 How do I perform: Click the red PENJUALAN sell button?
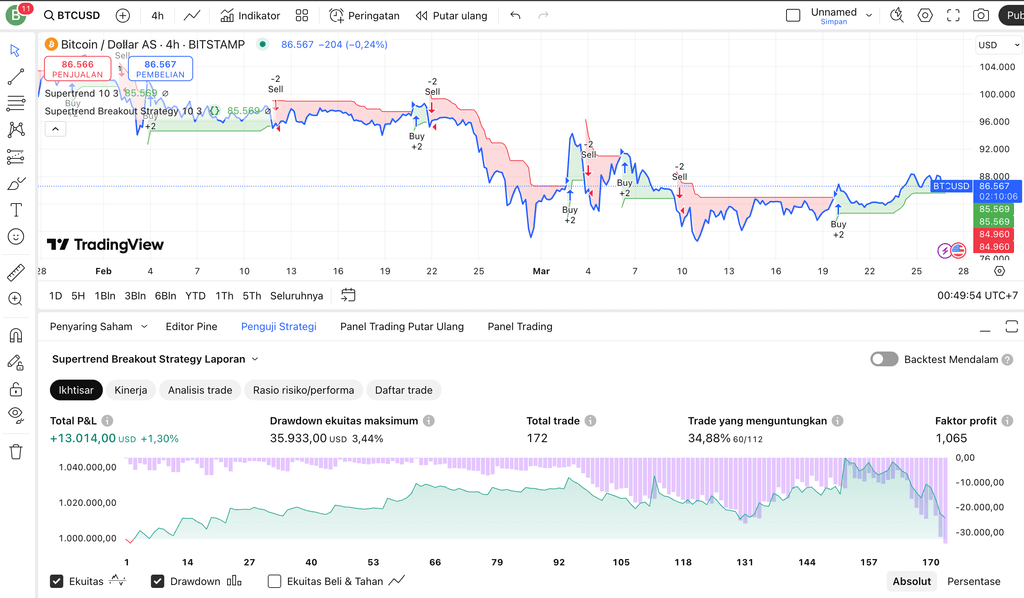coord(77,69)
